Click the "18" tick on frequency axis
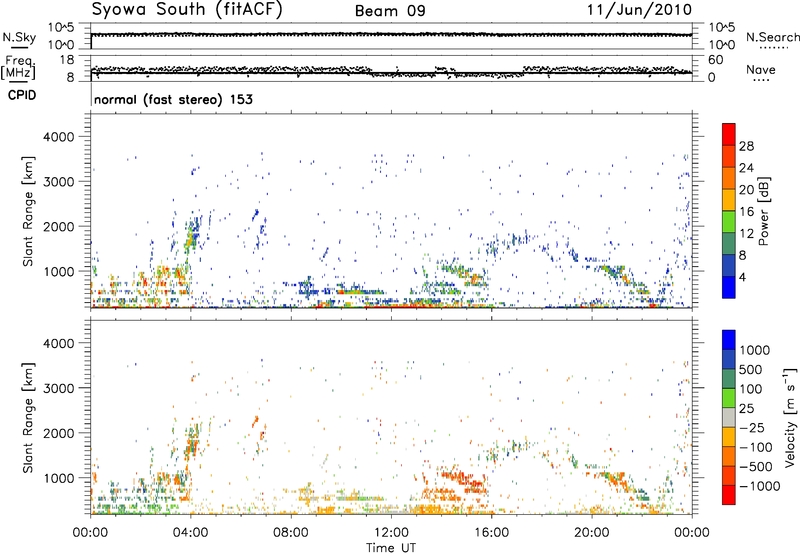 tap(67, 60)
